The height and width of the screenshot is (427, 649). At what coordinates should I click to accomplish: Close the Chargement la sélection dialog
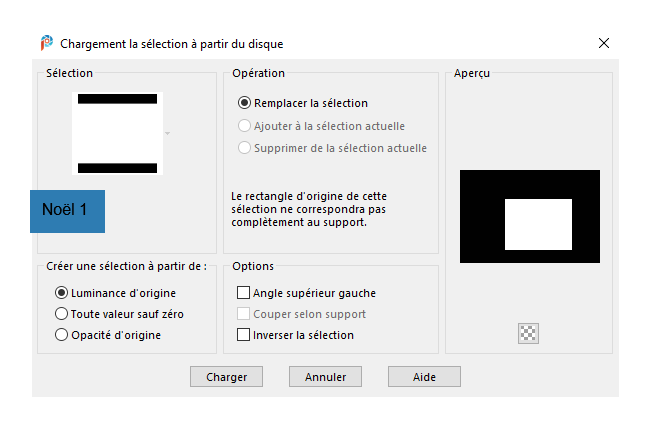pos(604,43)
